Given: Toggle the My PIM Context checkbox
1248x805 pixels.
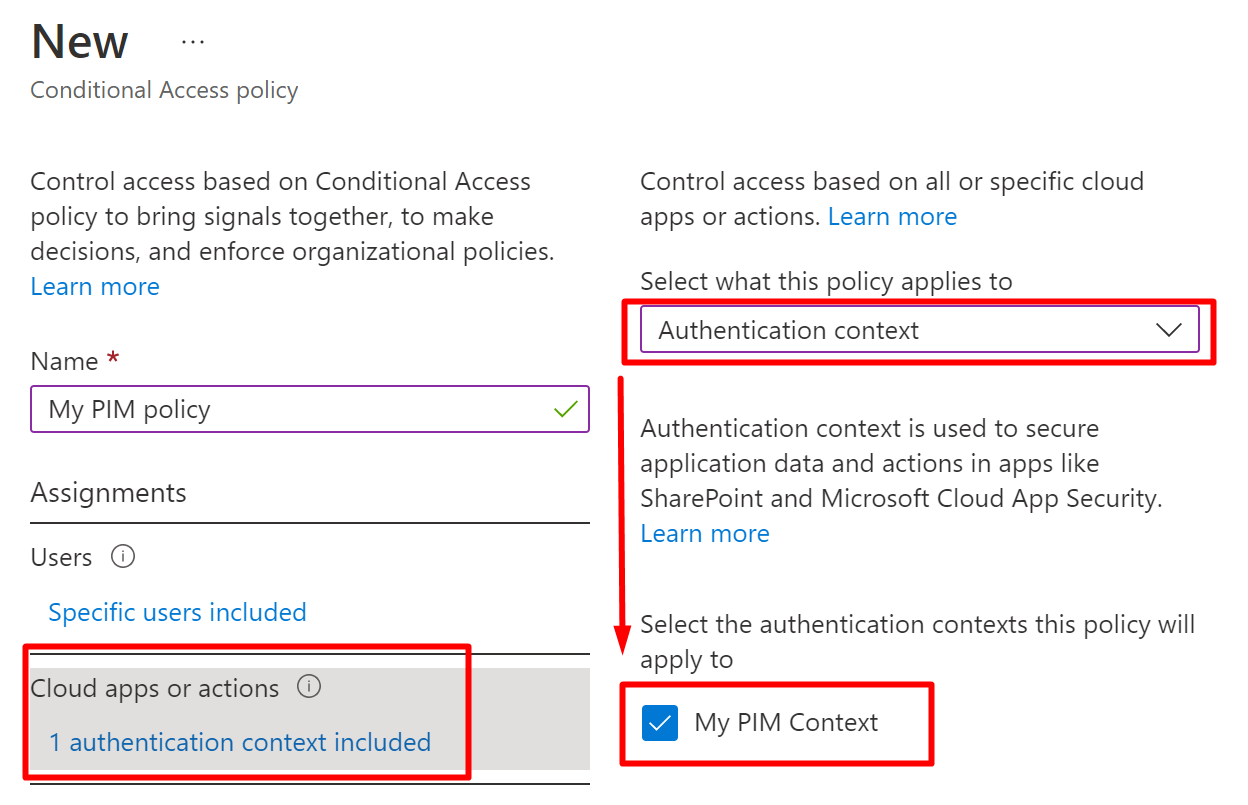Looking at the screenshot, I should pyautogui.click(x=660, y=723).
